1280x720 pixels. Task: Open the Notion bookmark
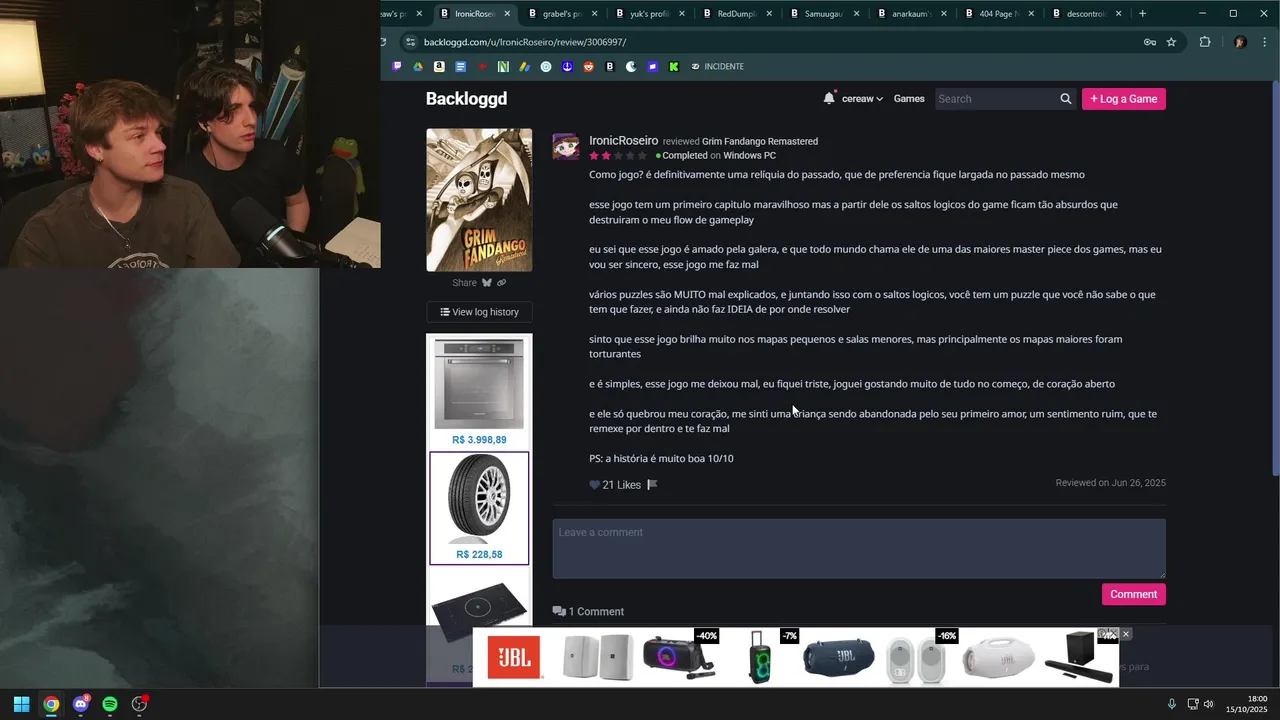(x=503, y=67)
